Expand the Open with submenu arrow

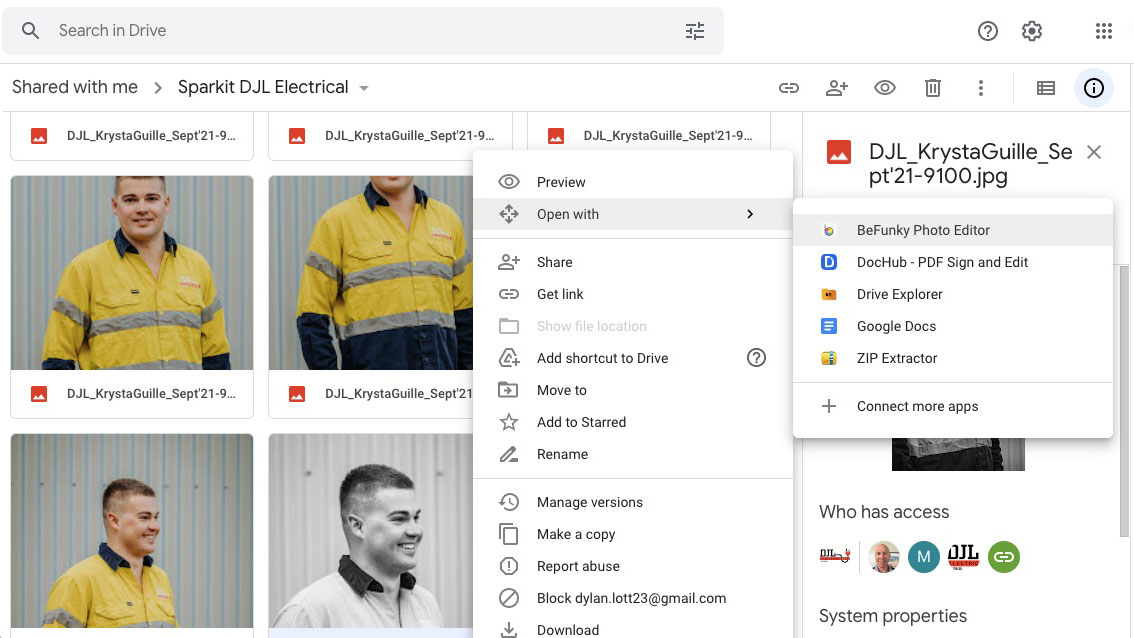pos(750,214)
